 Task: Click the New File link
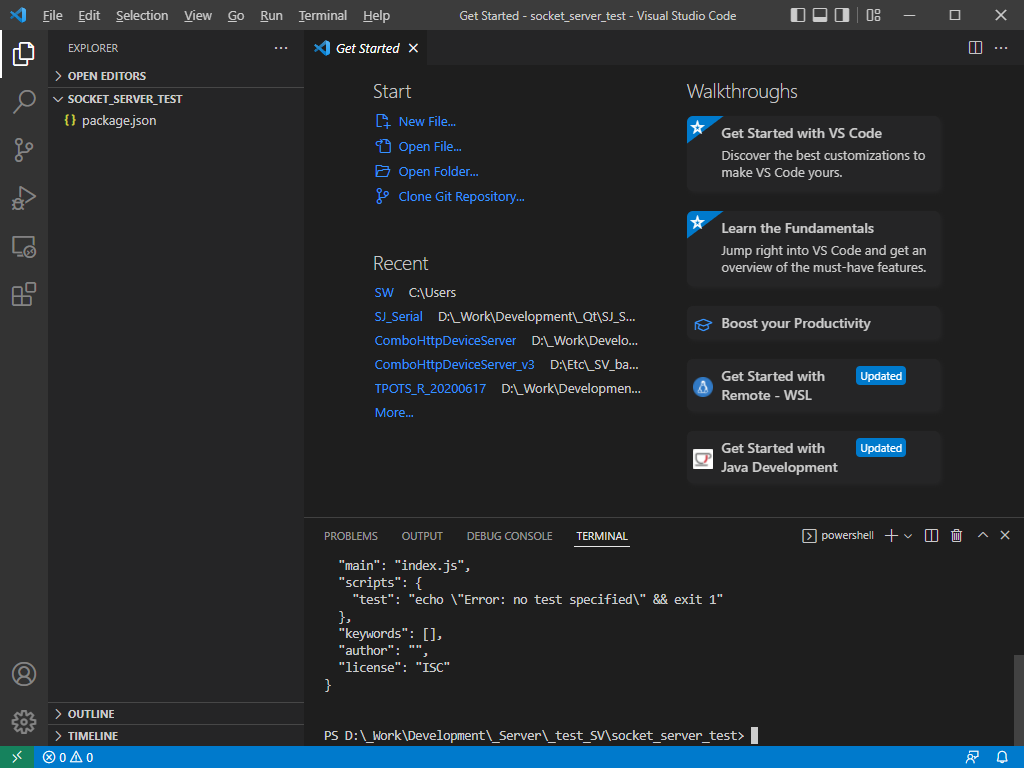pyautogui.click(x=416, y=121)
